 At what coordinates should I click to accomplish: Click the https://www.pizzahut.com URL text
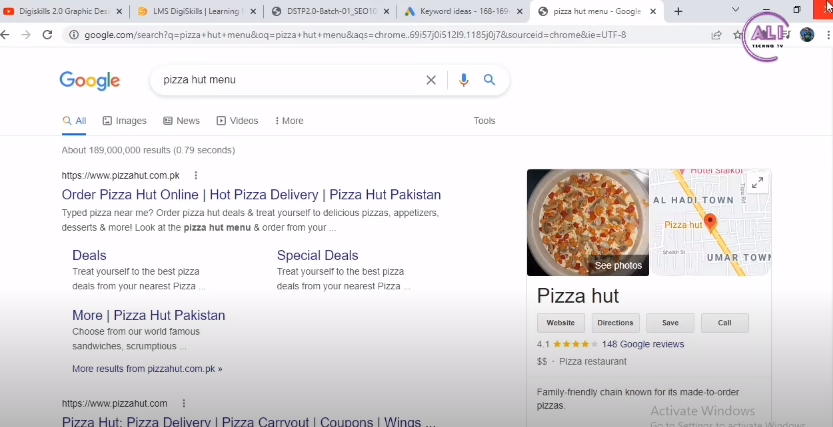coord(114,404)
